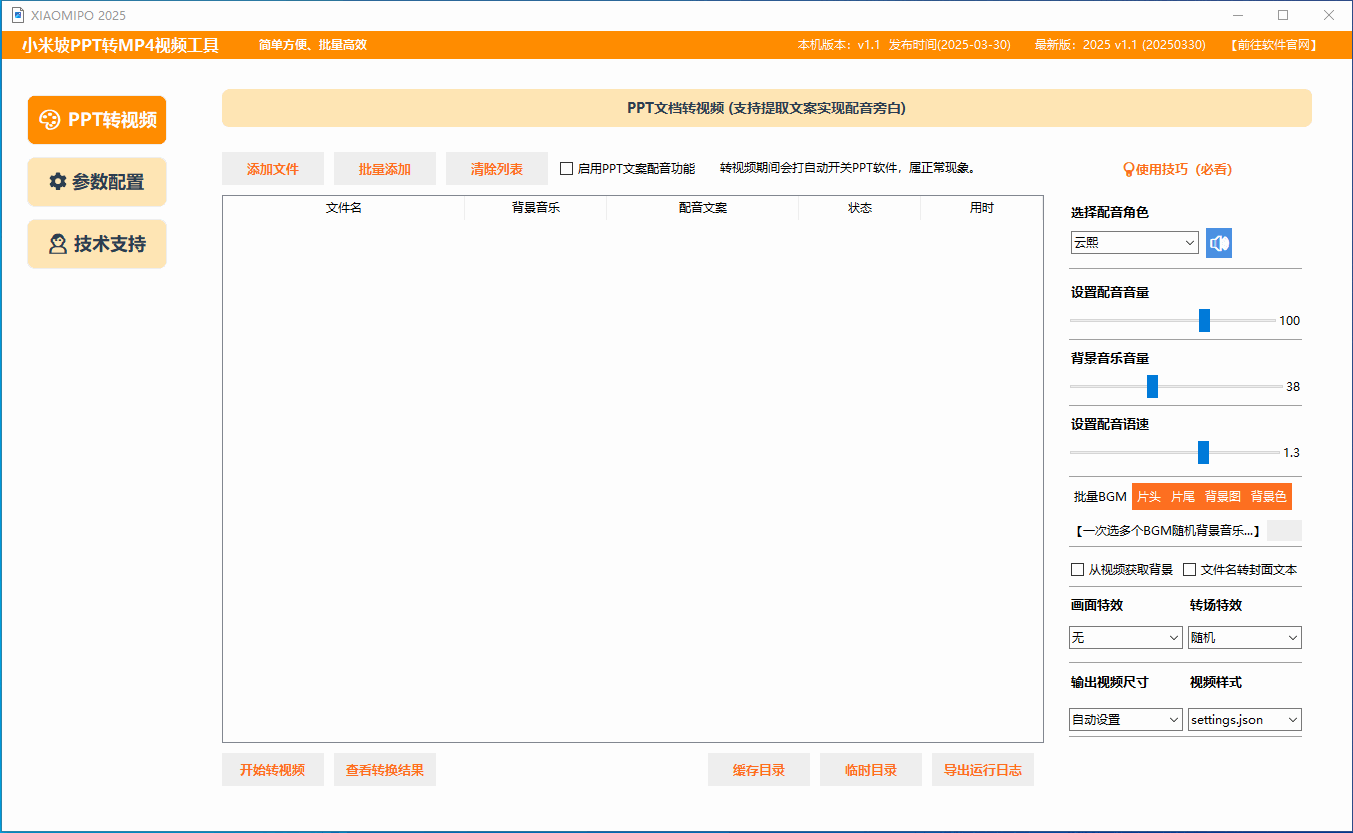Select the 背景图 tab
This screenshot has width=1353, height=833.
(1222, 496)
